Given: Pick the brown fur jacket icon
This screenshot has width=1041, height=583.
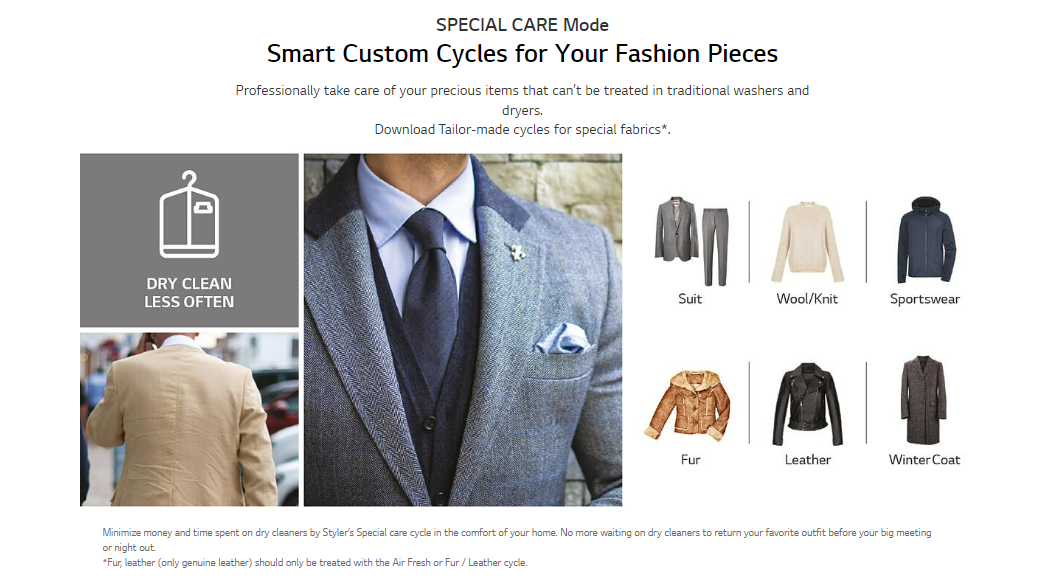Looking at the screenshot, I should tap(690, 406).
